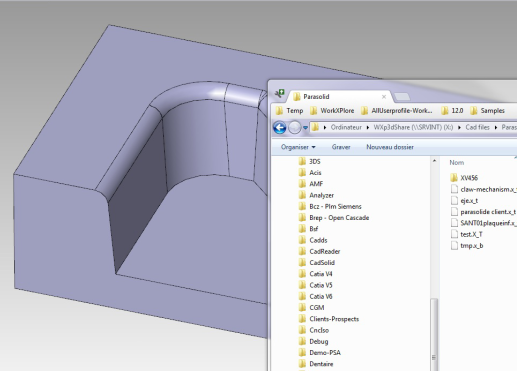Click the Graver button

pos(341,147)
